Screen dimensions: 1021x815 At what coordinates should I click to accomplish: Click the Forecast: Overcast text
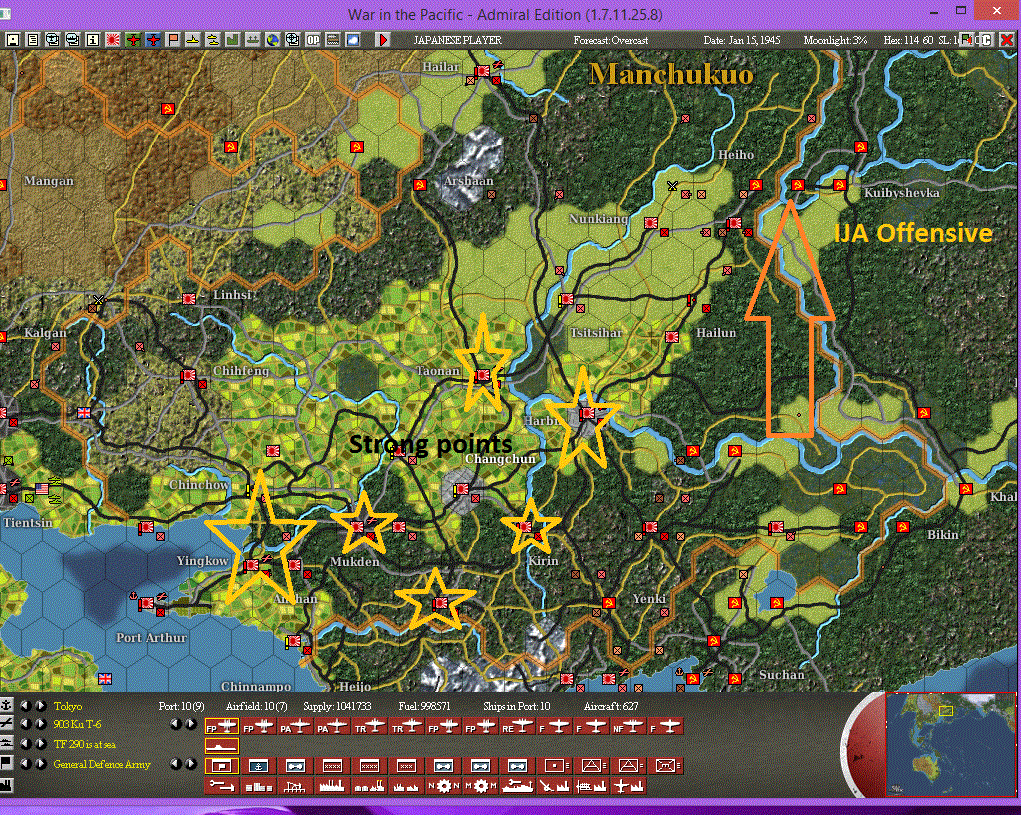[611, 40]
